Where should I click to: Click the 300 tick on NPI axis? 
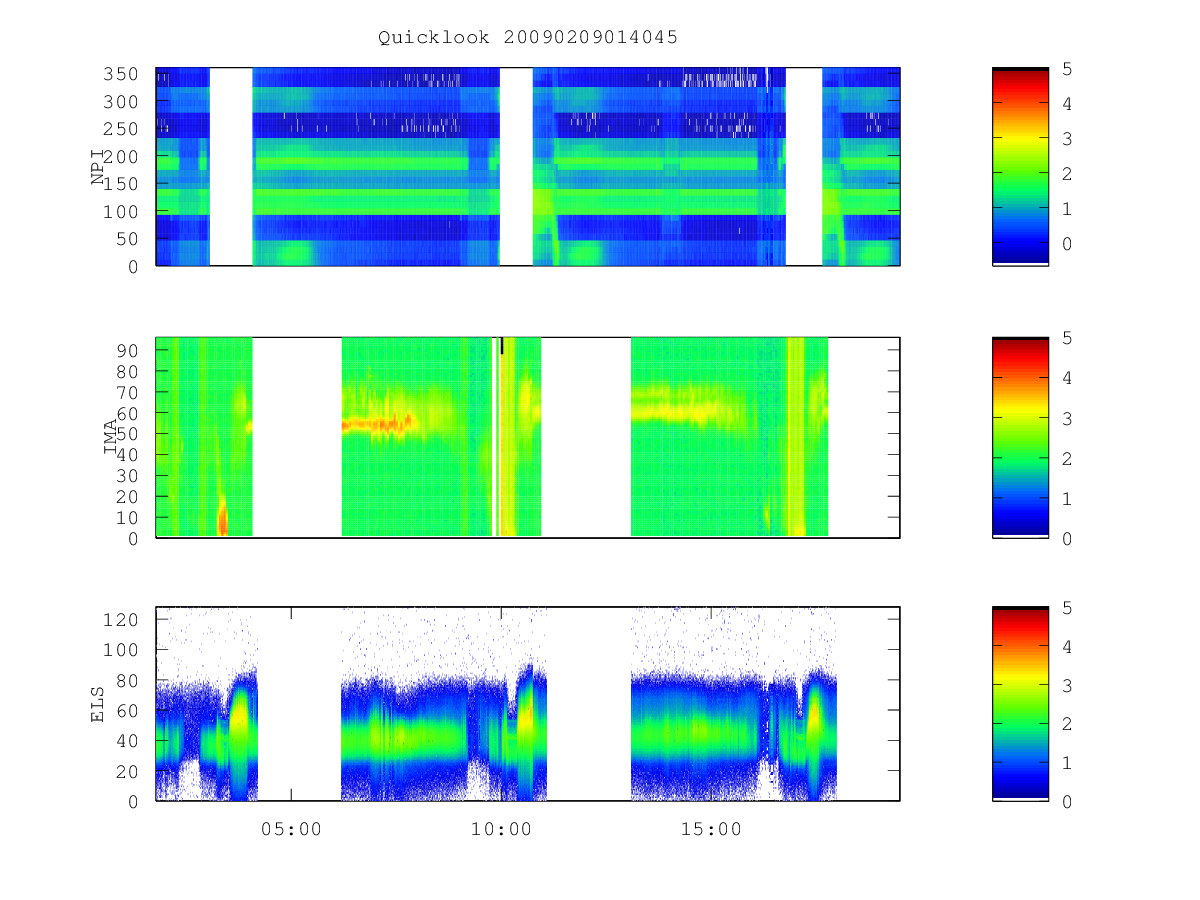pos(122,102)
